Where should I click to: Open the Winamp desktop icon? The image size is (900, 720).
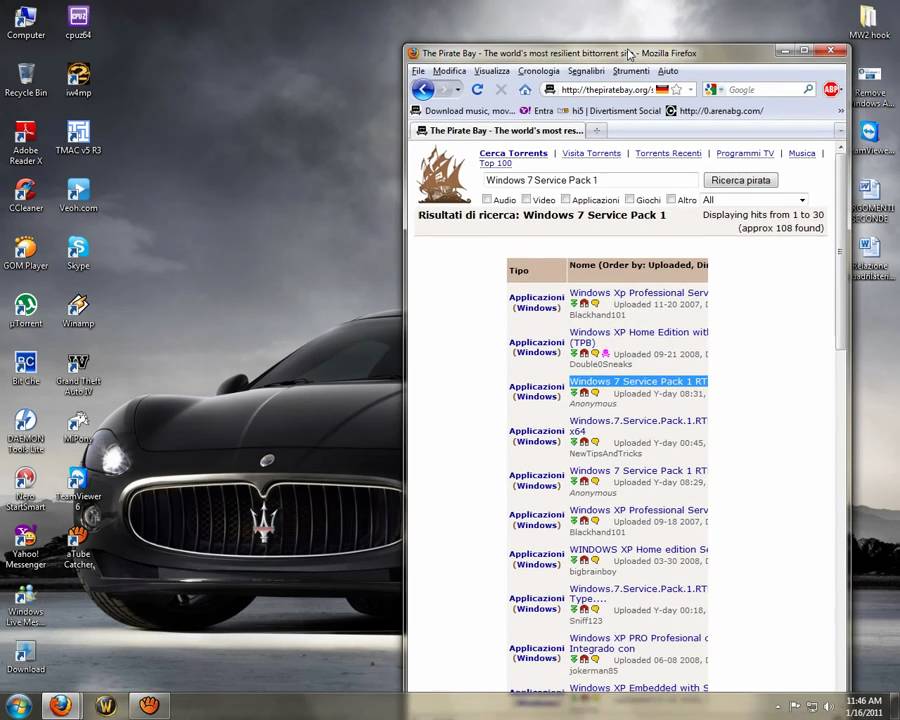(78, 311)
